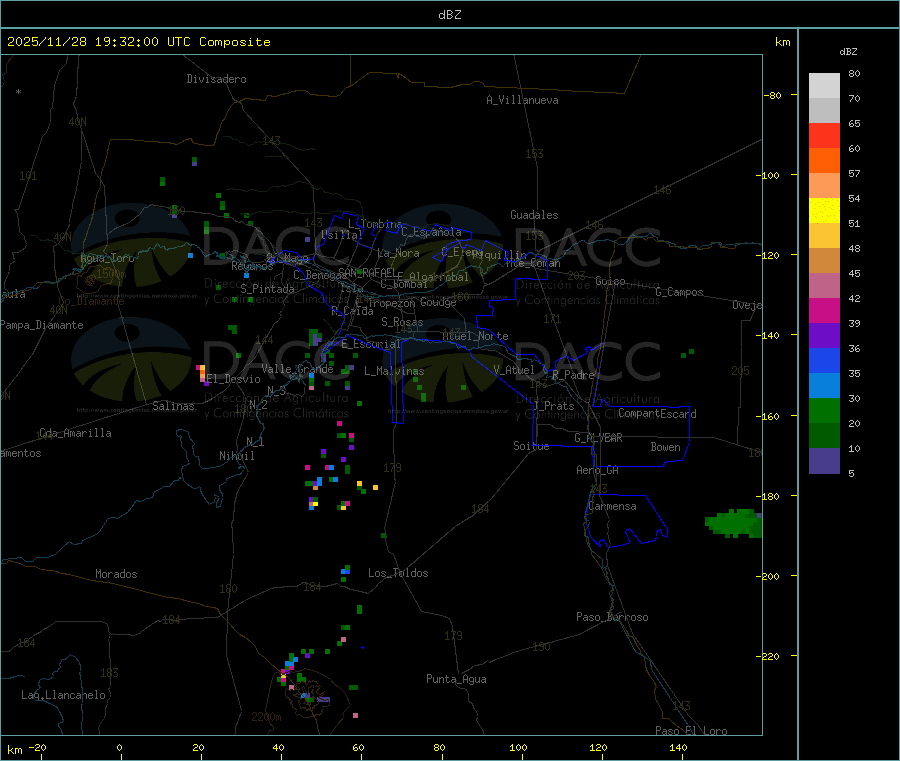This screenshot has height=761, width=900.
Task: Click the Lag_Llancanelo label
Action: (63, 694)
